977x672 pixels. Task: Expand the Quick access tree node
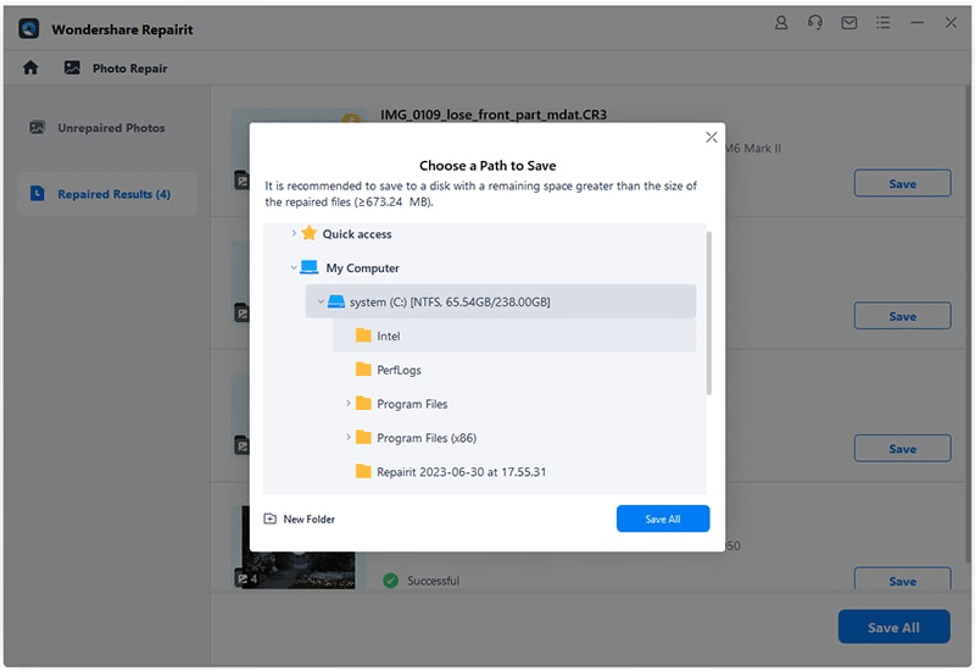[x=293, y=234]
